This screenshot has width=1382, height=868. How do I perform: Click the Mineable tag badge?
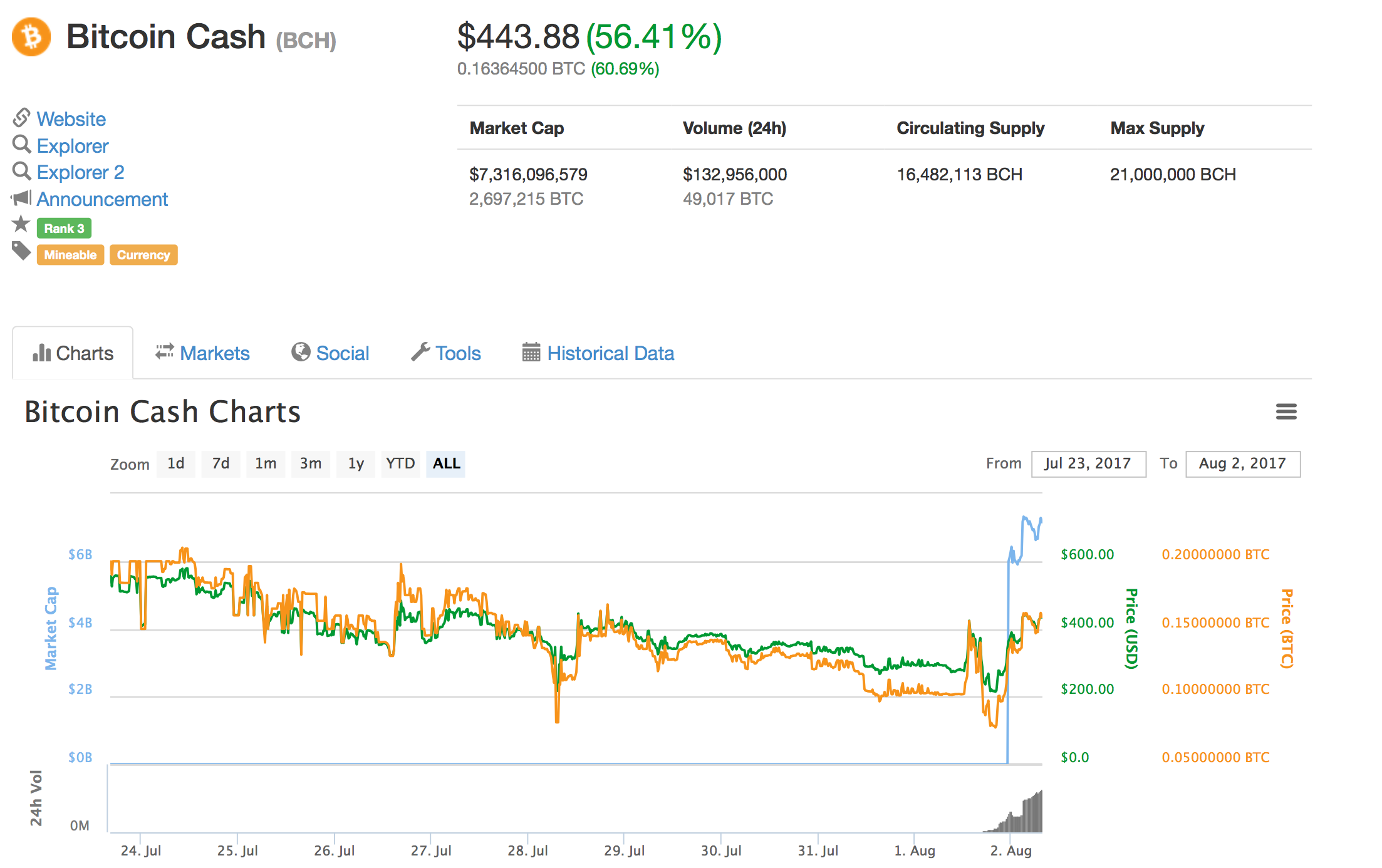70,255
